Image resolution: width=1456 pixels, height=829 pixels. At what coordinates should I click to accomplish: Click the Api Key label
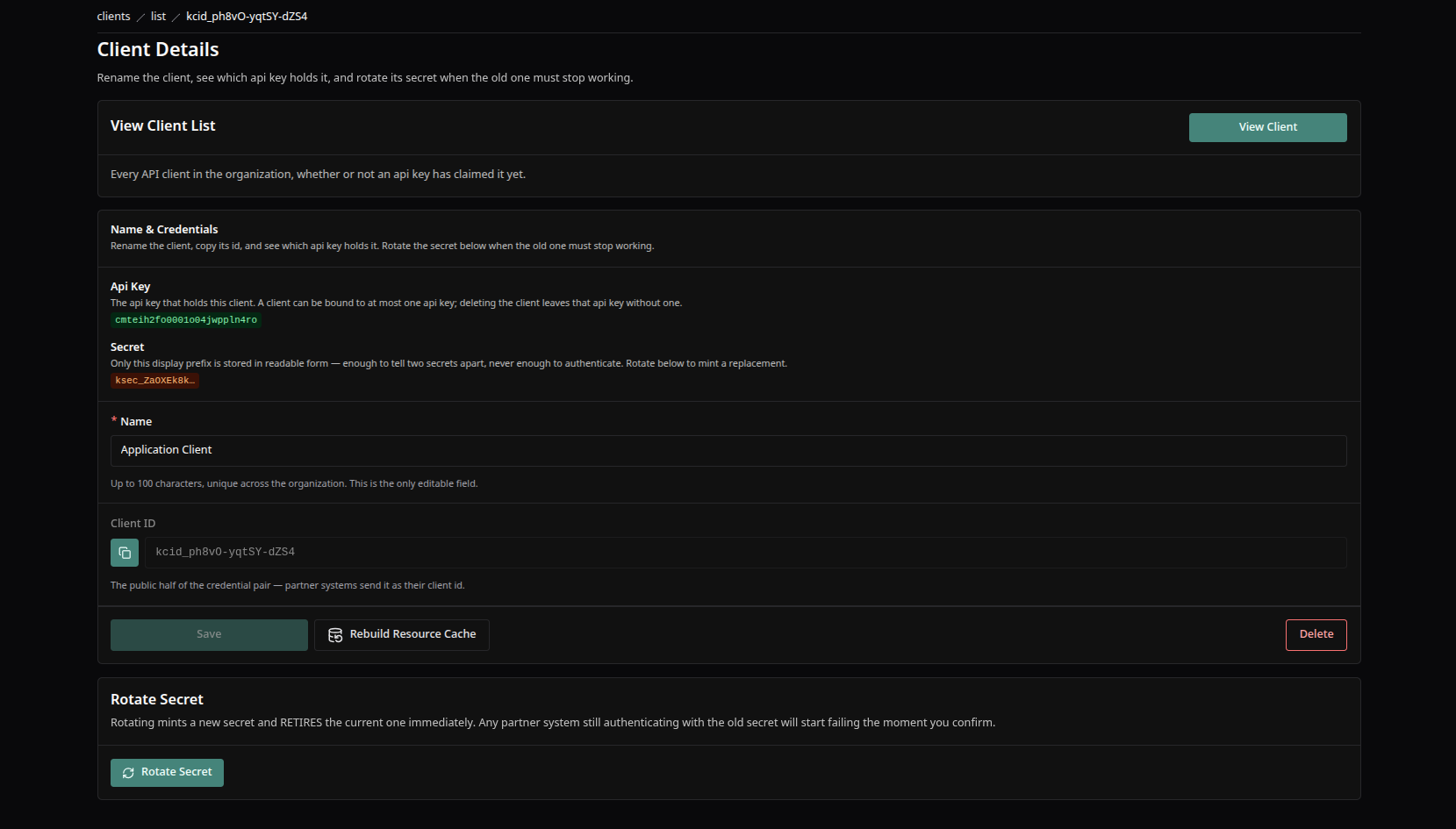[x=130, y=287]
